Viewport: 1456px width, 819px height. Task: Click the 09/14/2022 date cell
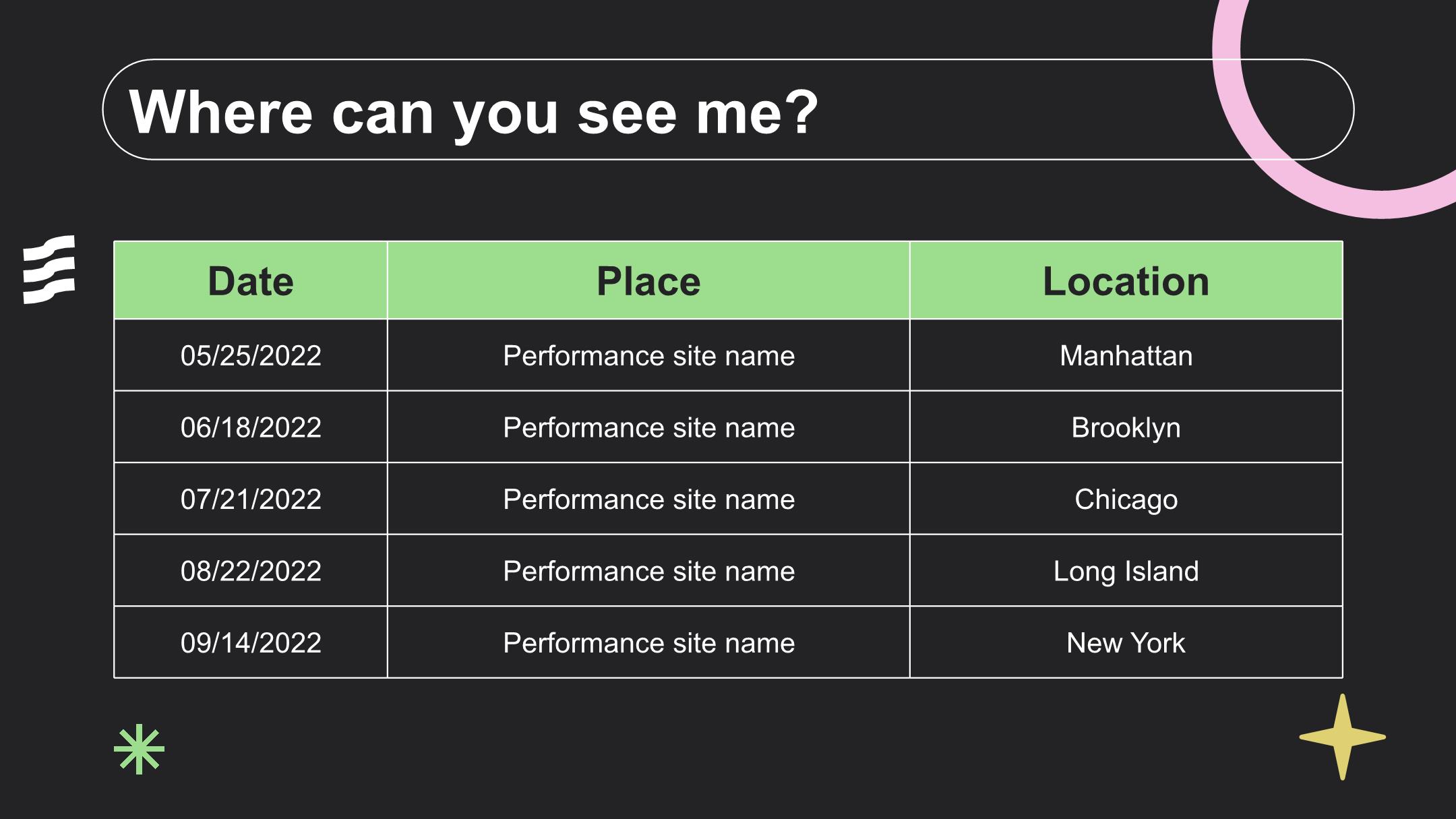click(x=251, y=642)
